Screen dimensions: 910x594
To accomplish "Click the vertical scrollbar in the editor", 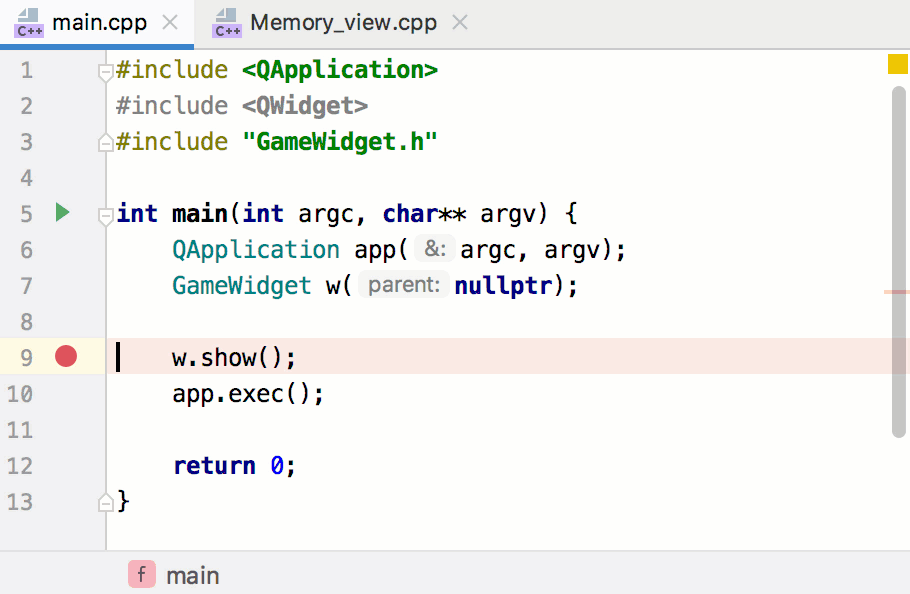I will [899, 260].
